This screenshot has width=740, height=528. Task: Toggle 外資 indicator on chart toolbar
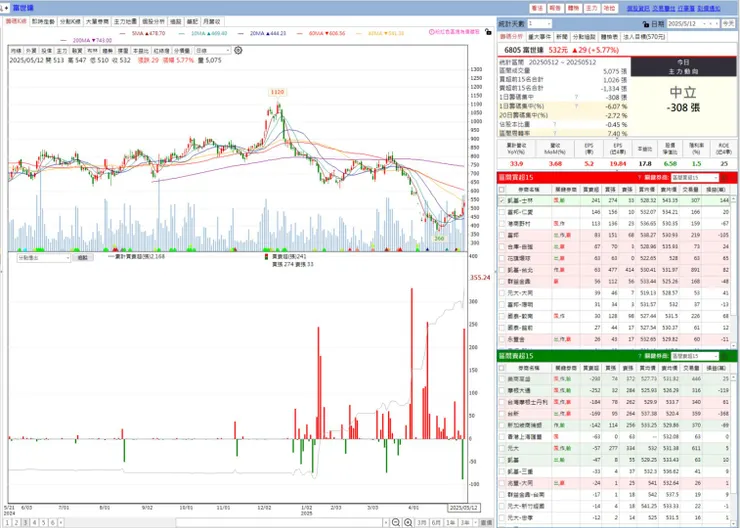coord(31,50)
